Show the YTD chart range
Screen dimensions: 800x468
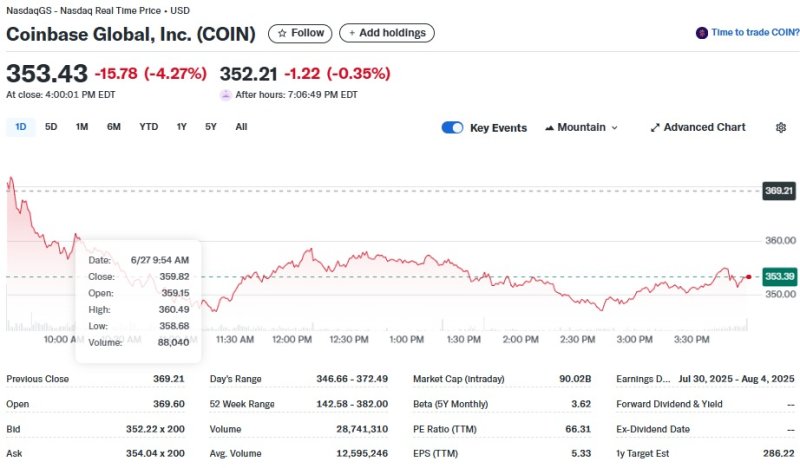[x=148, y=127]
